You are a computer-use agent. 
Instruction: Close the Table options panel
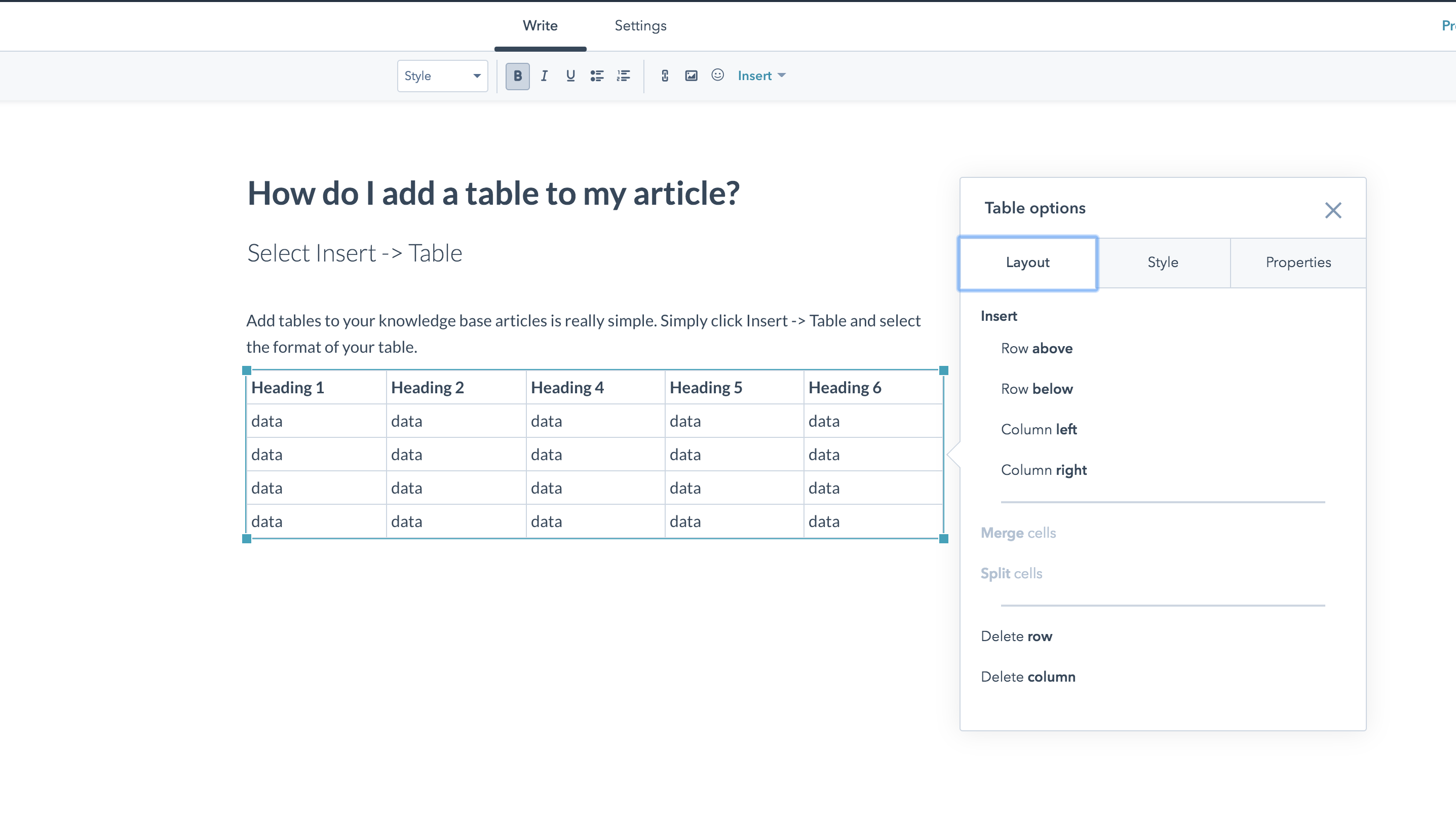1333,210
